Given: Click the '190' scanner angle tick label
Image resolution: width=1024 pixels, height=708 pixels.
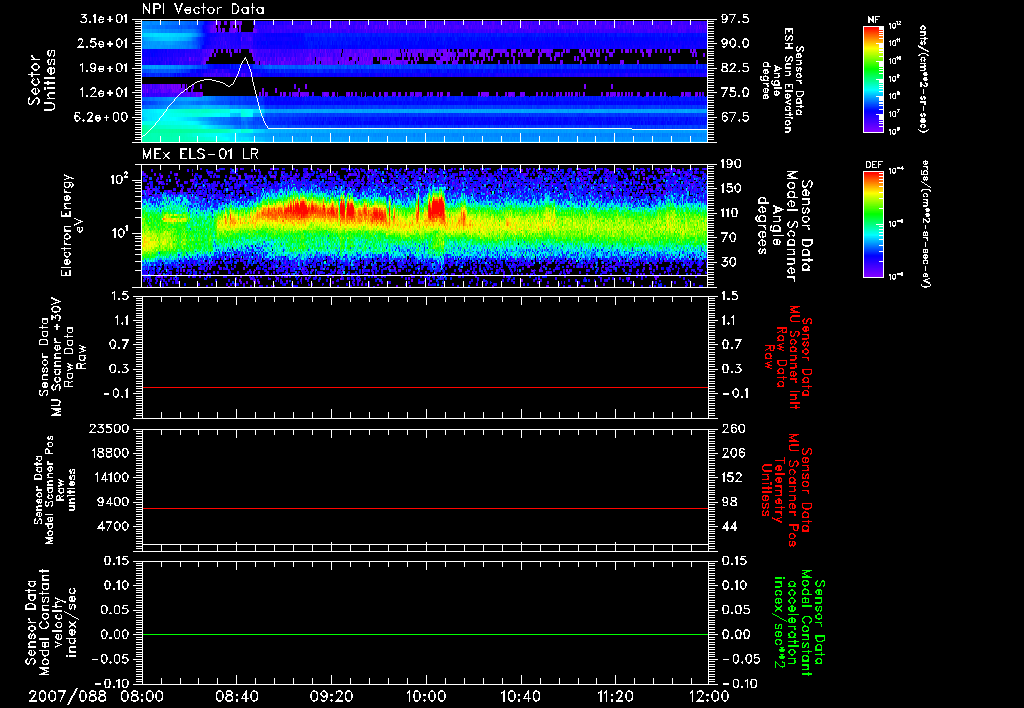Looking at the screenshot, I should click(731, 164).
